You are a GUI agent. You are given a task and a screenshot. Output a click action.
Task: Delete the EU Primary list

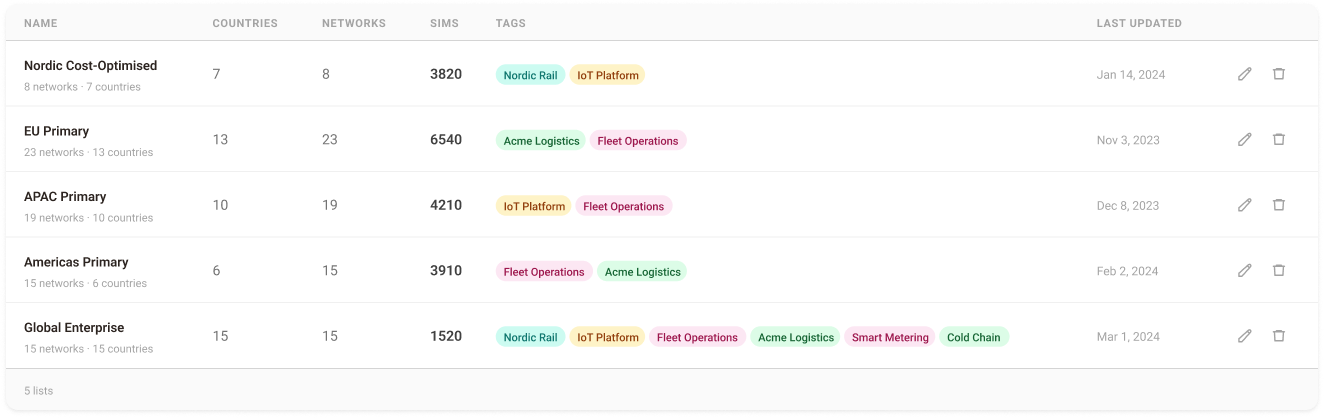[x=1278, y=140]
